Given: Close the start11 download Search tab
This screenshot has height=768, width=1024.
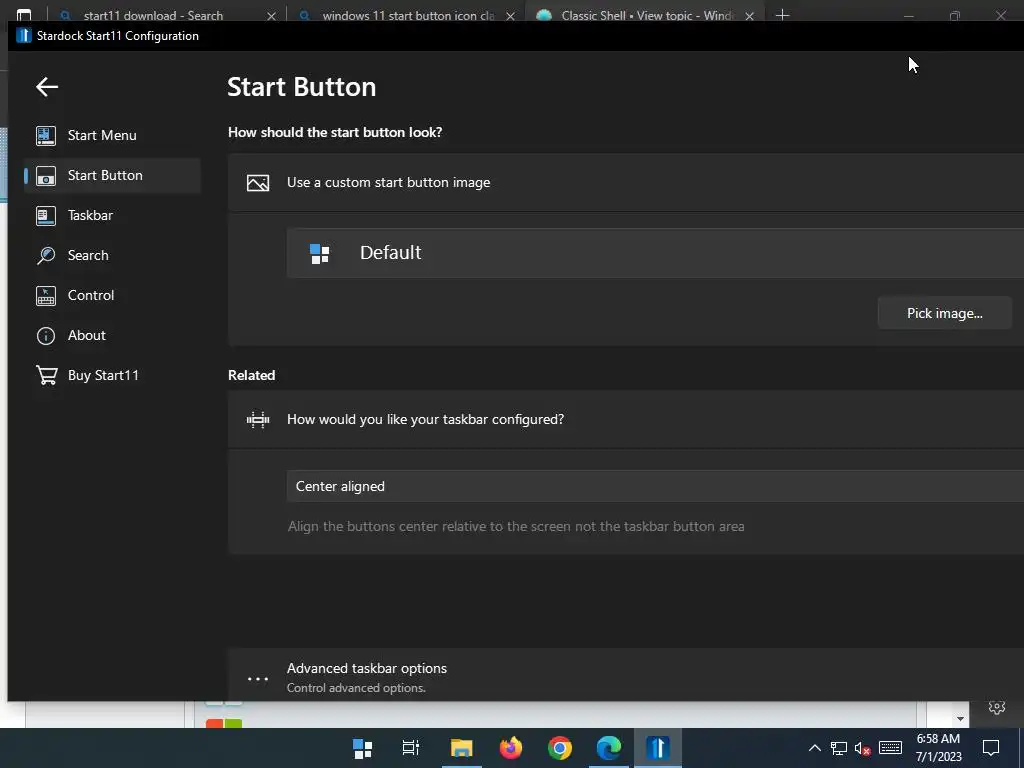Looking at the screenshot, I should pyautogui.click(x=272, y=16).
